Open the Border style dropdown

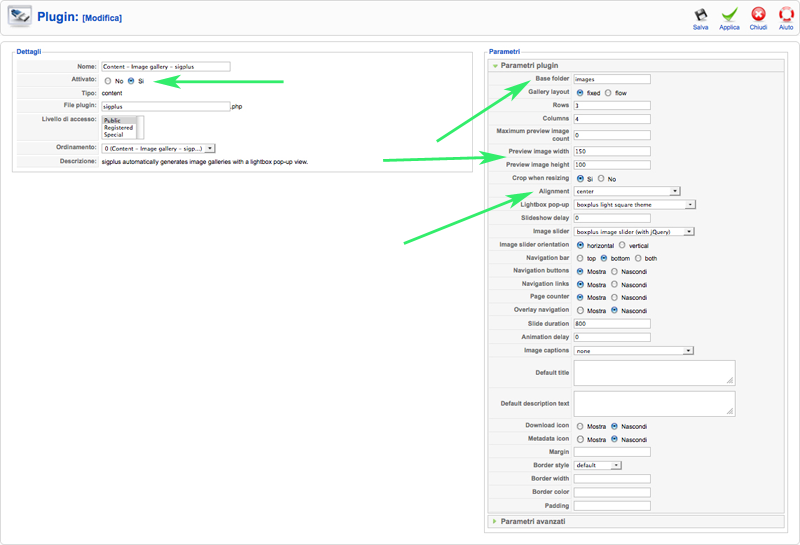(597, 465)
